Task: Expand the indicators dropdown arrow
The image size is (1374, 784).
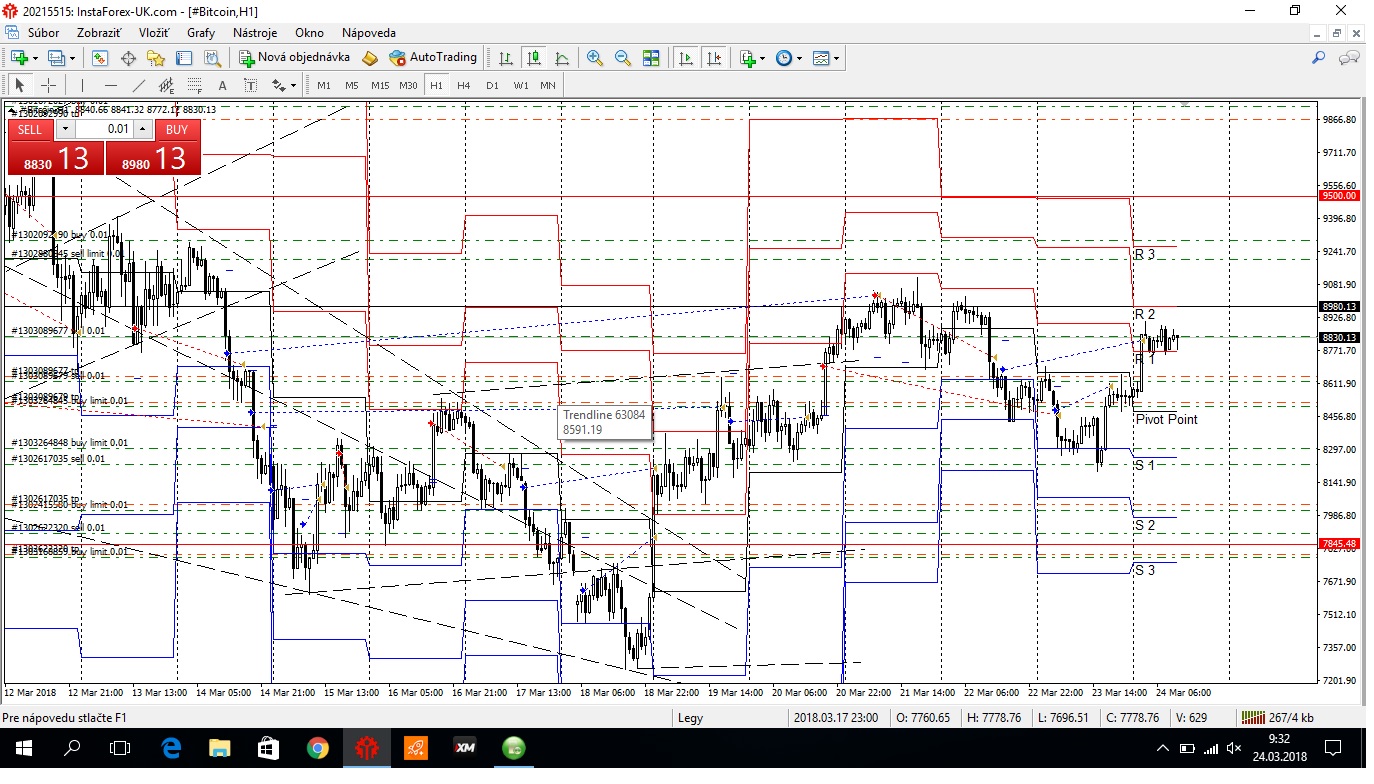Action: click(763, 58)
